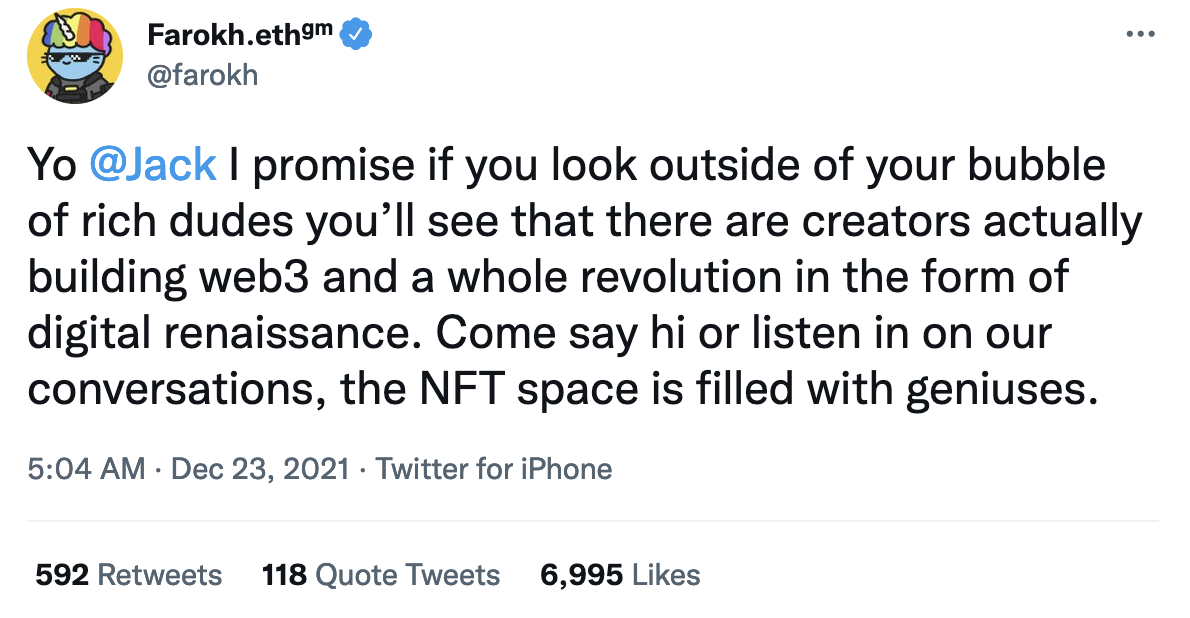This screenshot has width=1190, height=618.
Task: Open the @Jack mention link
Action: pos(153,165)
